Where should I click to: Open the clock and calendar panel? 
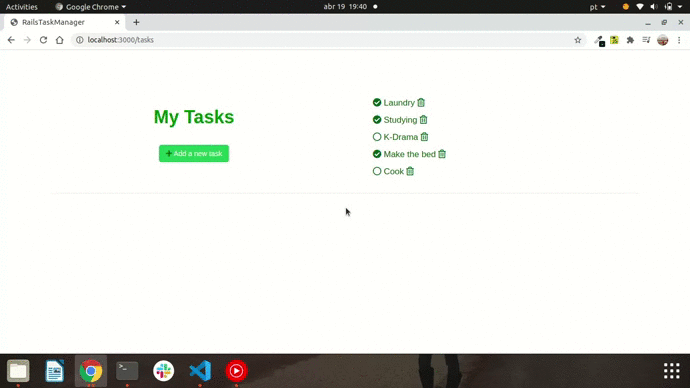345,7
